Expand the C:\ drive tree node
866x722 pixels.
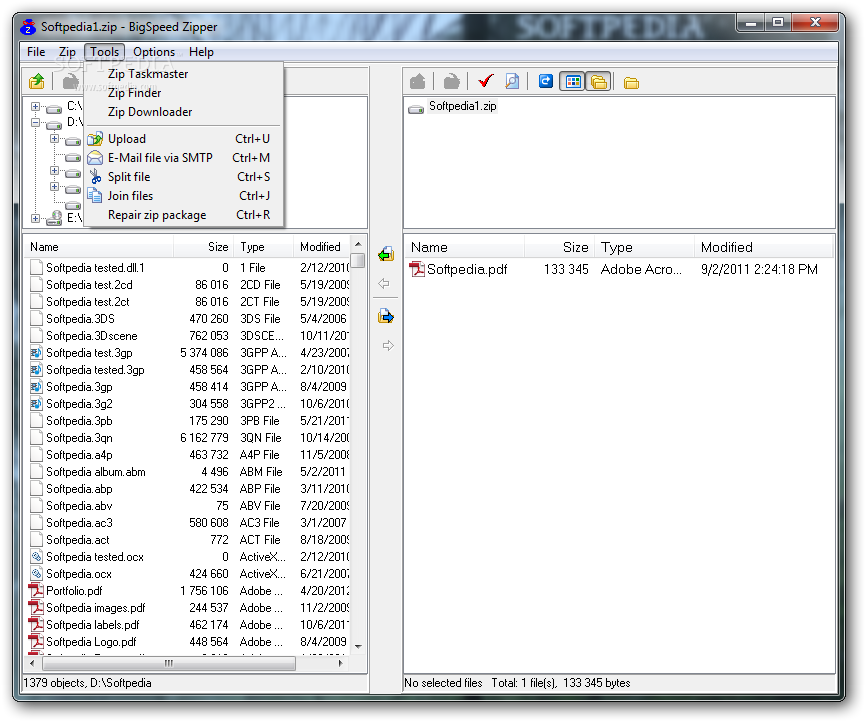(x=35, y=106)
